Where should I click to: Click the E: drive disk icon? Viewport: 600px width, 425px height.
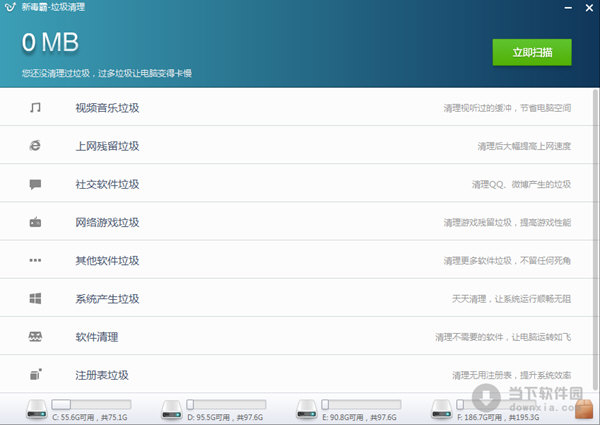[307, 409]
